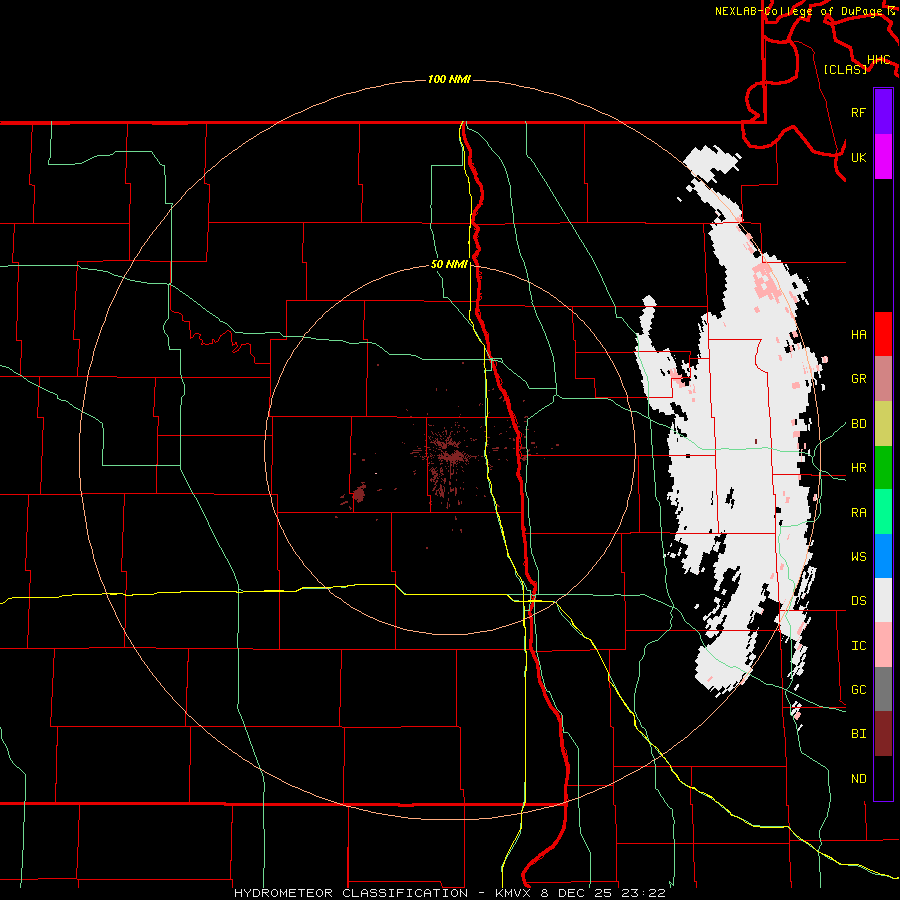Screen dimensions: 900x900
Task: Click the "NEXLAB-College of DuPage" credit text
Action: tap(800, 11)
